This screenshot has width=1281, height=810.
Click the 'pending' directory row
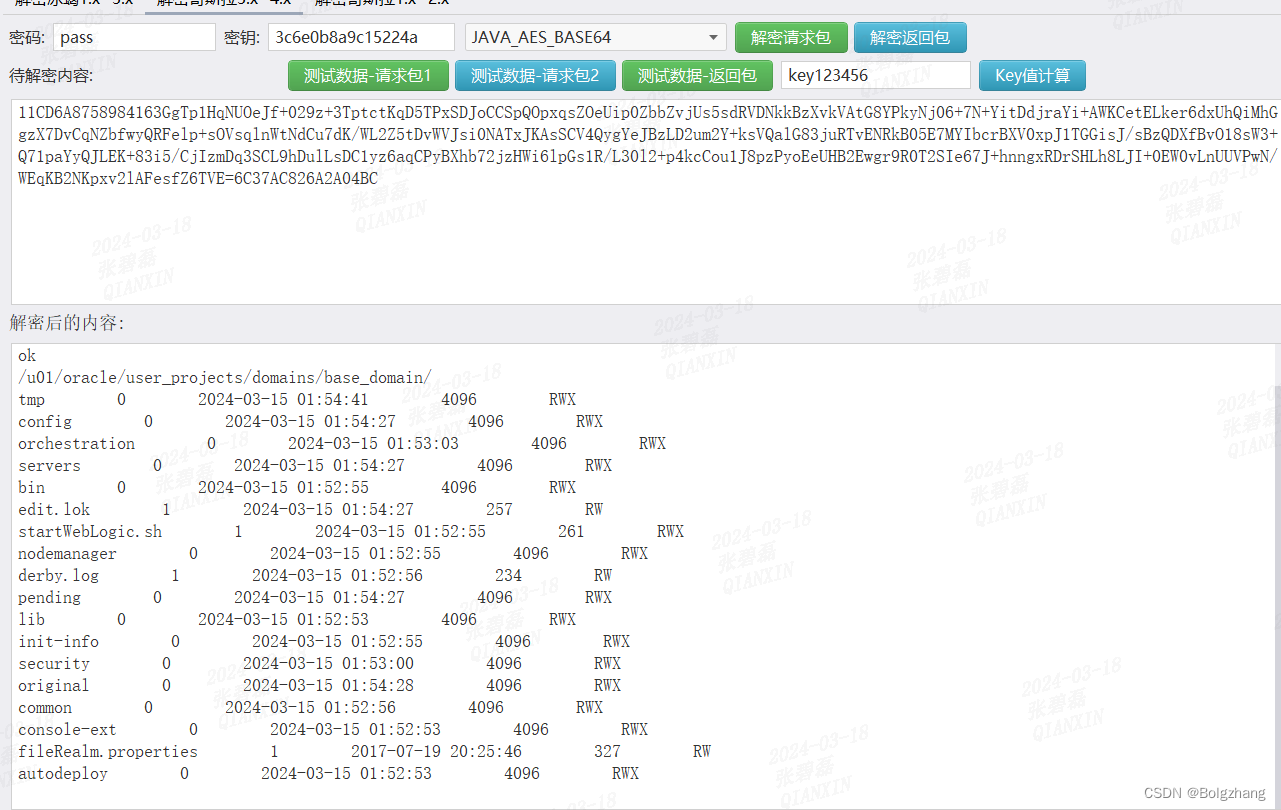click(315, 598)
